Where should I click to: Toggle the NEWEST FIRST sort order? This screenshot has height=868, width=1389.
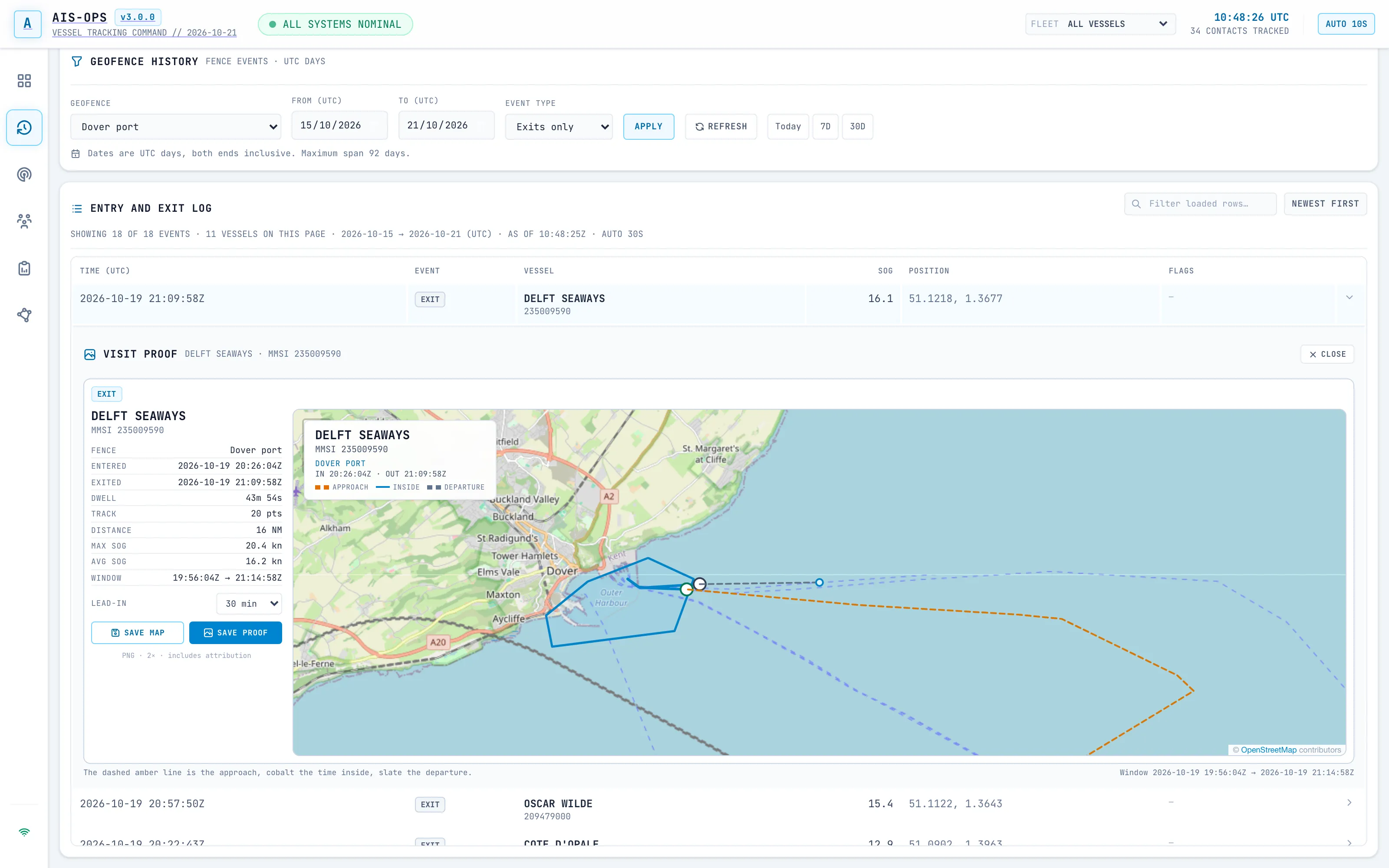pos(1325,204)
